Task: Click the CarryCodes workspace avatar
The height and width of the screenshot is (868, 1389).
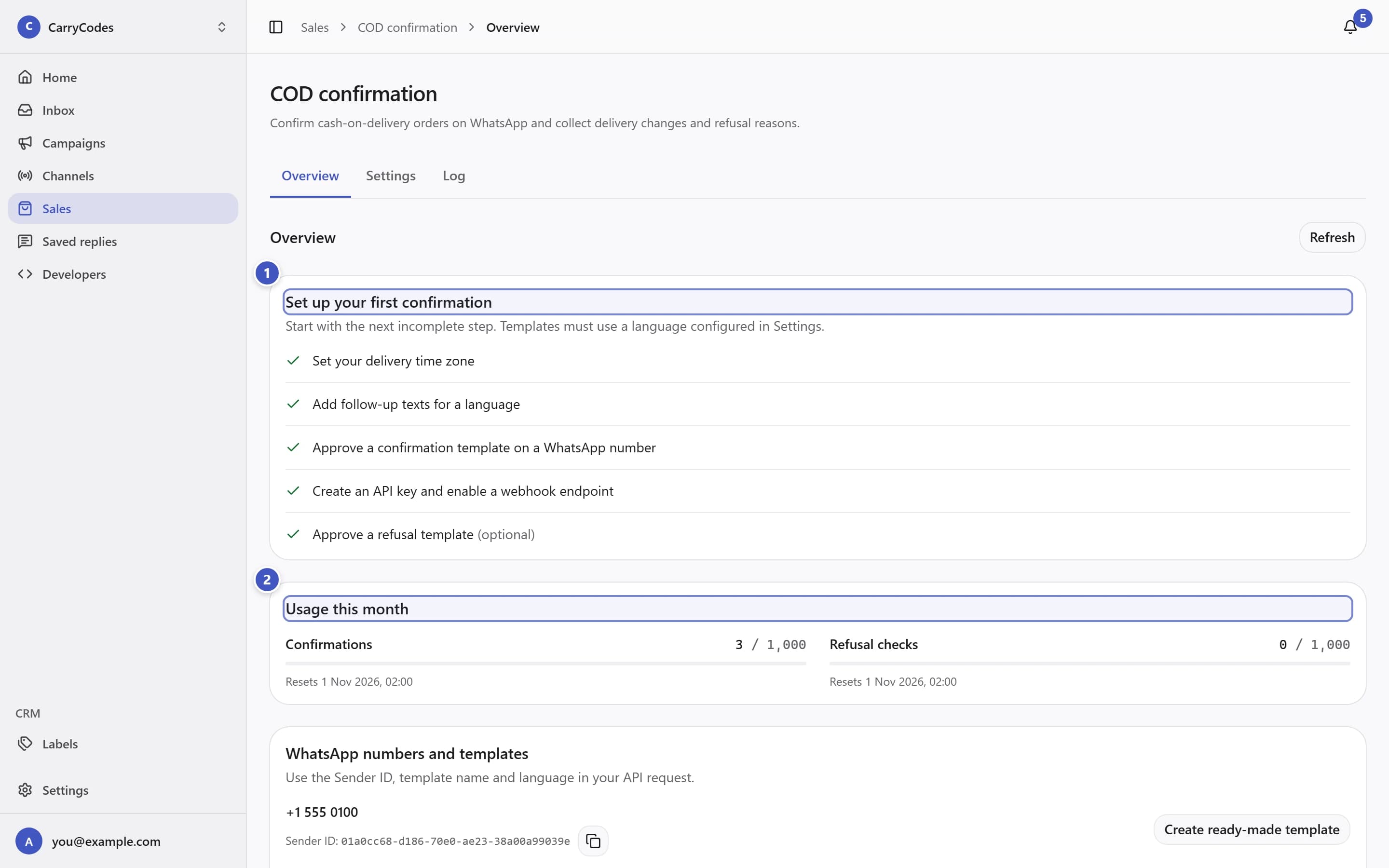Action: pyautogui.click(x=29, y=27)
